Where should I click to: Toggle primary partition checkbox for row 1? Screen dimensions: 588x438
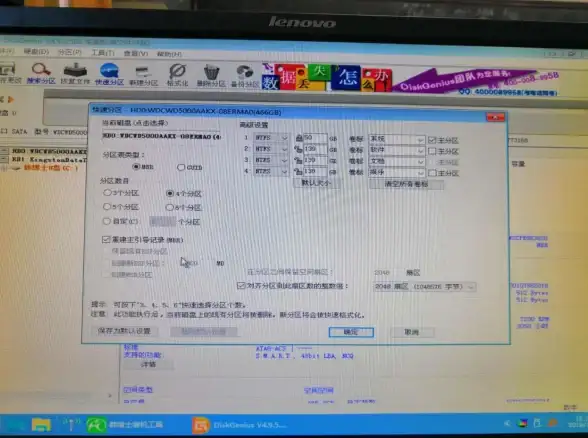click(432, 140)
